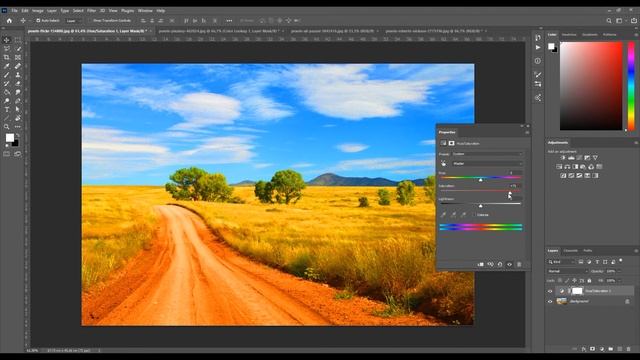
Task: Select the Move tool in the toolbox
Action: point(7,40)
